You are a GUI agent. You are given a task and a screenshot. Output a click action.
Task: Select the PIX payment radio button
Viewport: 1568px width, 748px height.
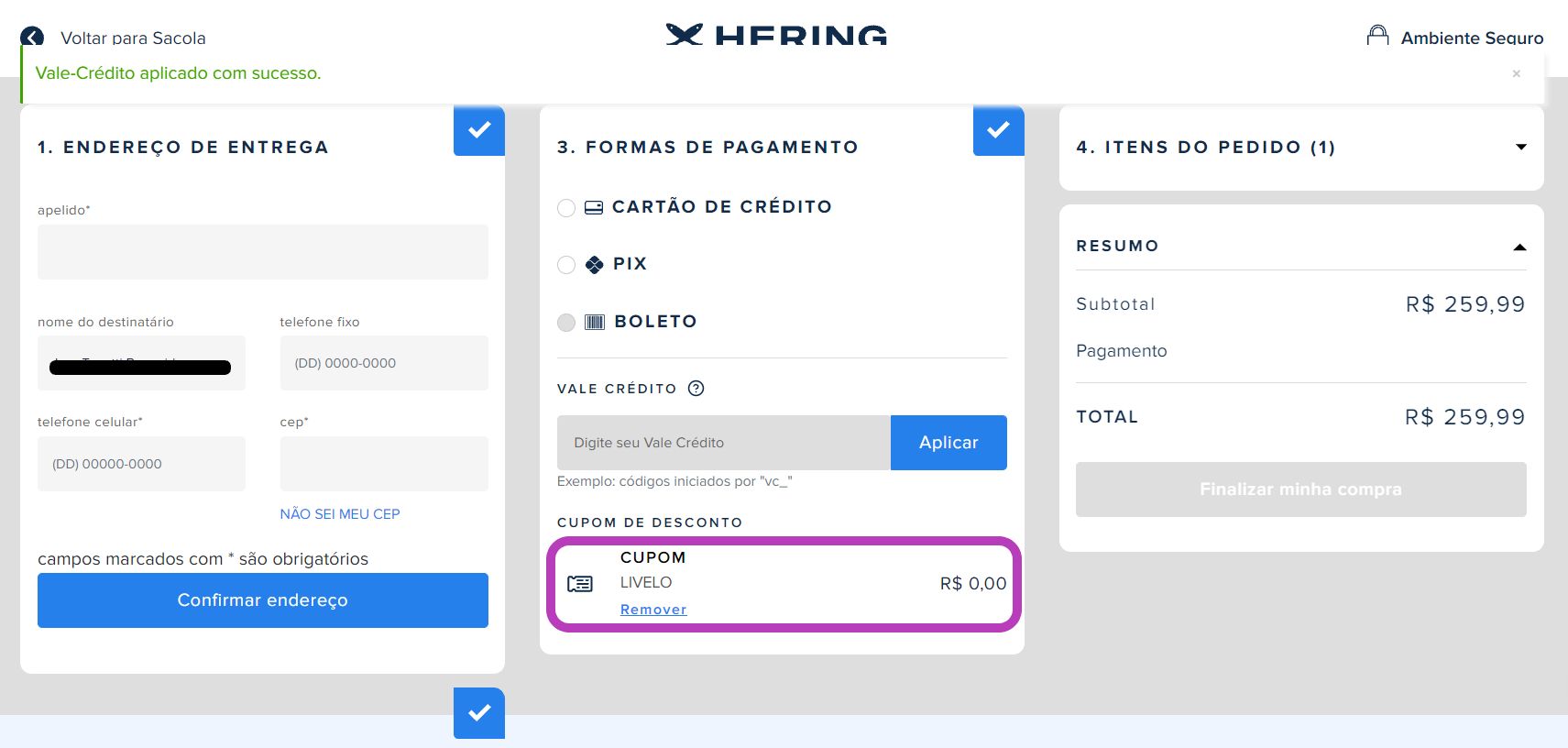click(x=566, y=265)
